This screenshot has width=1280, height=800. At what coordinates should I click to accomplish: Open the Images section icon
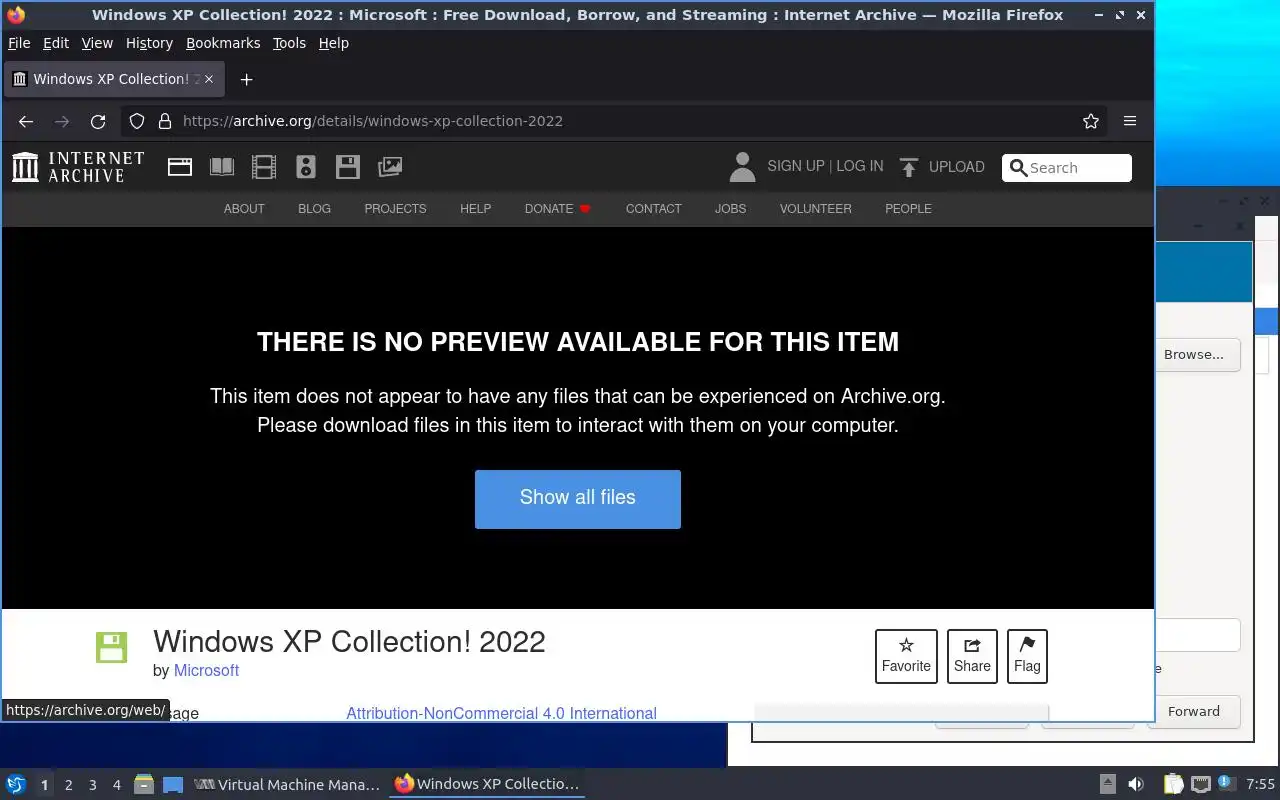pos(390,167)
